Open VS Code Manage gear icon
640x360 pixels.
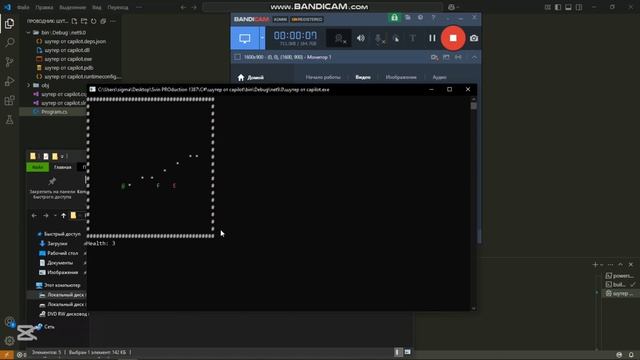9,340
